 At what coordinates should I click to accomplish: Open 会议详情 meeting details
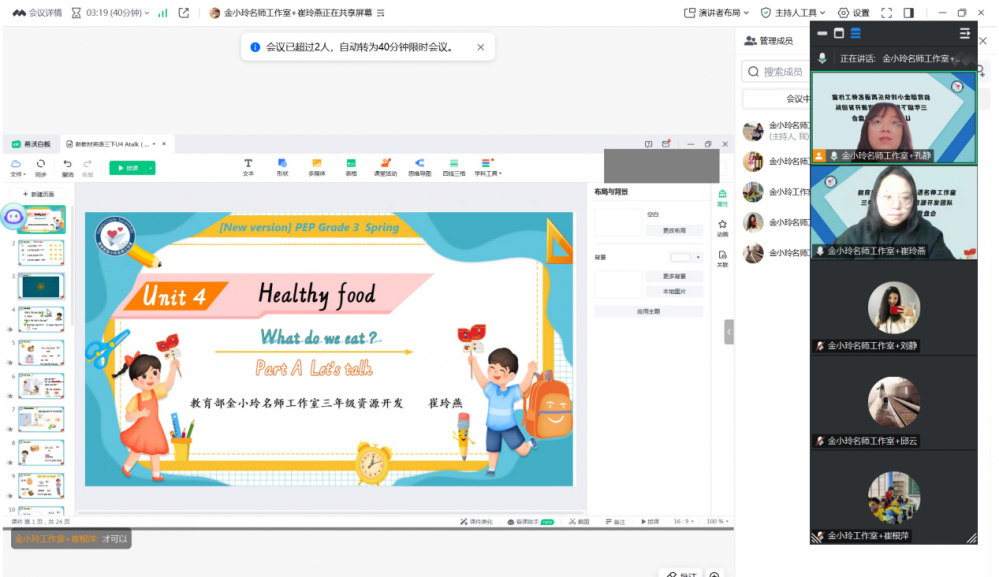[x=38, y=13]
